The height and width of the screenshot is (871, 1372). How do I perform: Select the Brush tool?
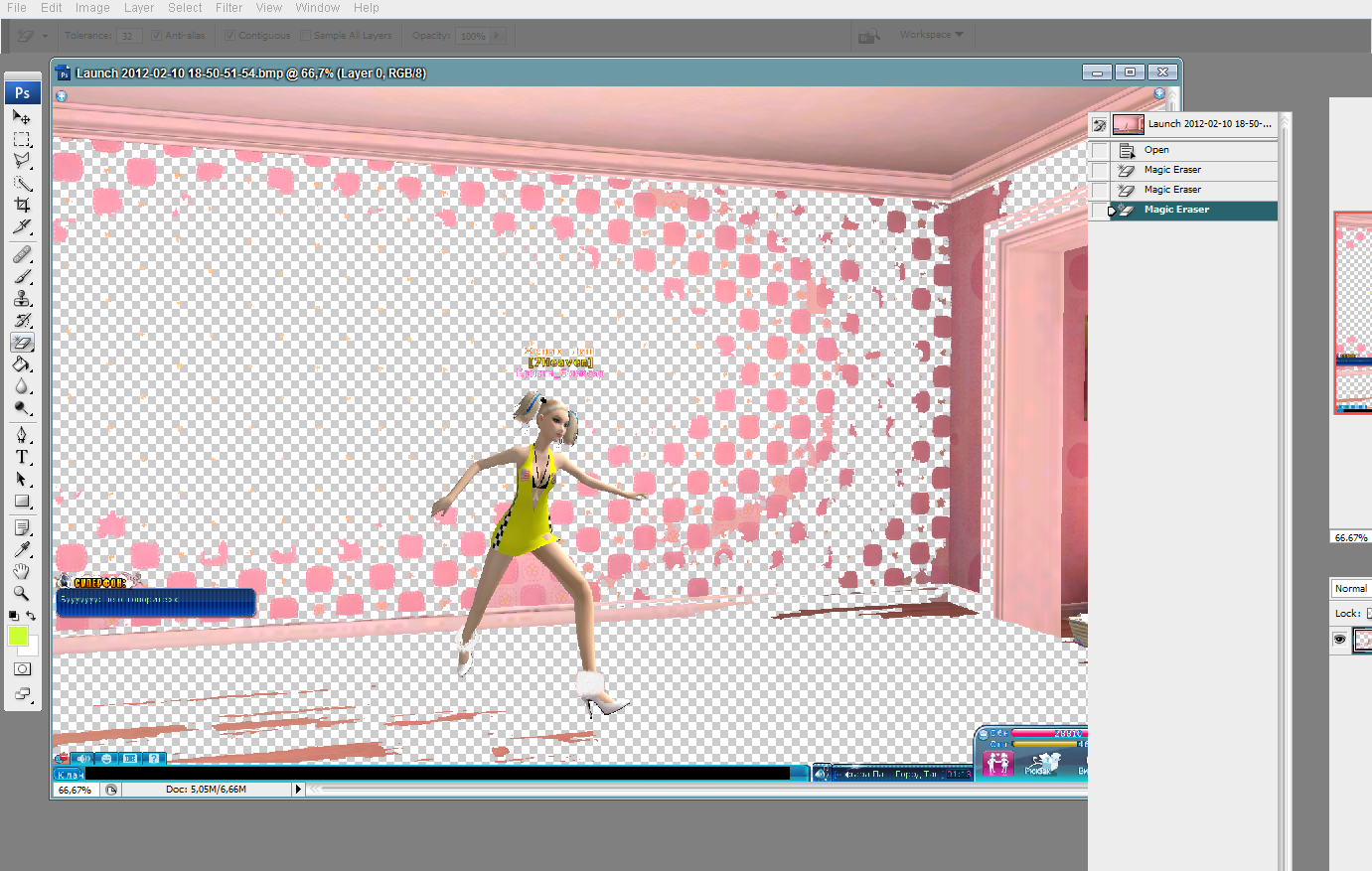[22, 276]
